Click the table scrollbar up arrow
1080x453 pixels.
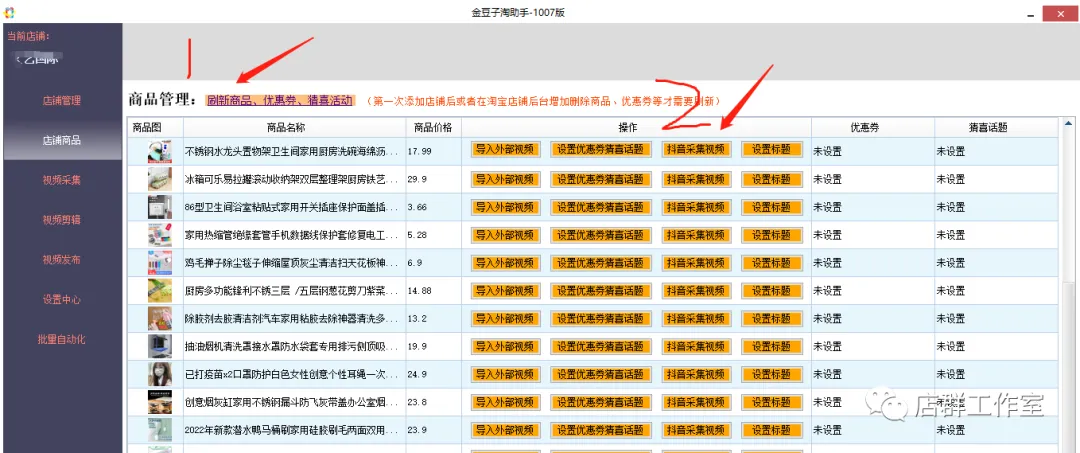click(1068, 124)
